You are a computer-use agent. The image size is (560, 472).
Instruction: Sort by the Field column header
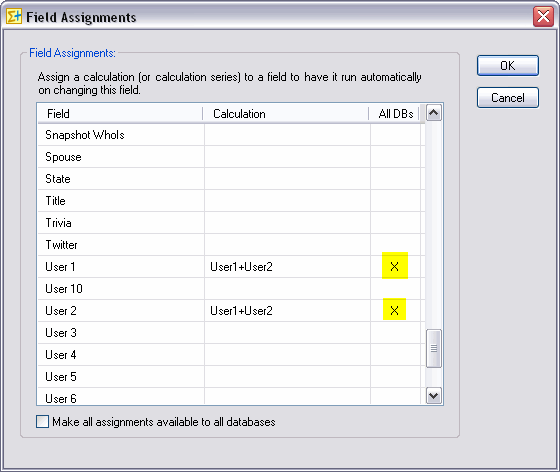point(120,114)
